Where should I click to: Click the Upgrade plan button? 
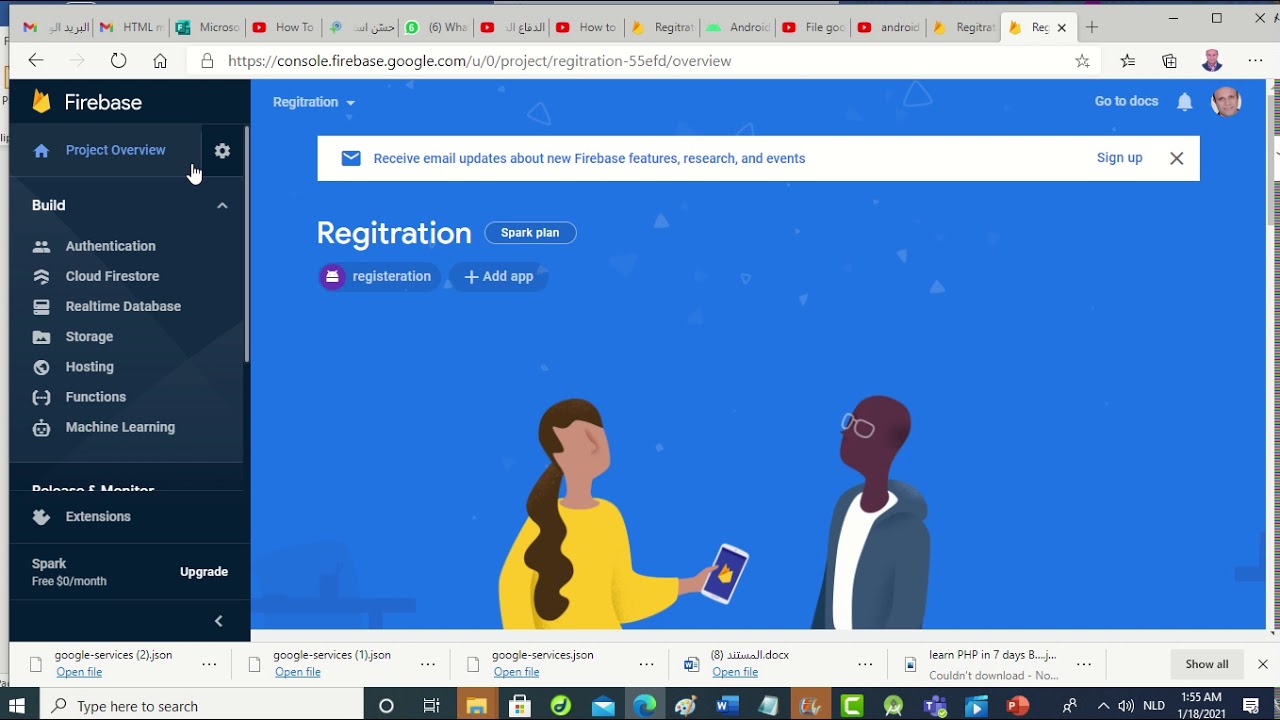[x=204, y=572]
